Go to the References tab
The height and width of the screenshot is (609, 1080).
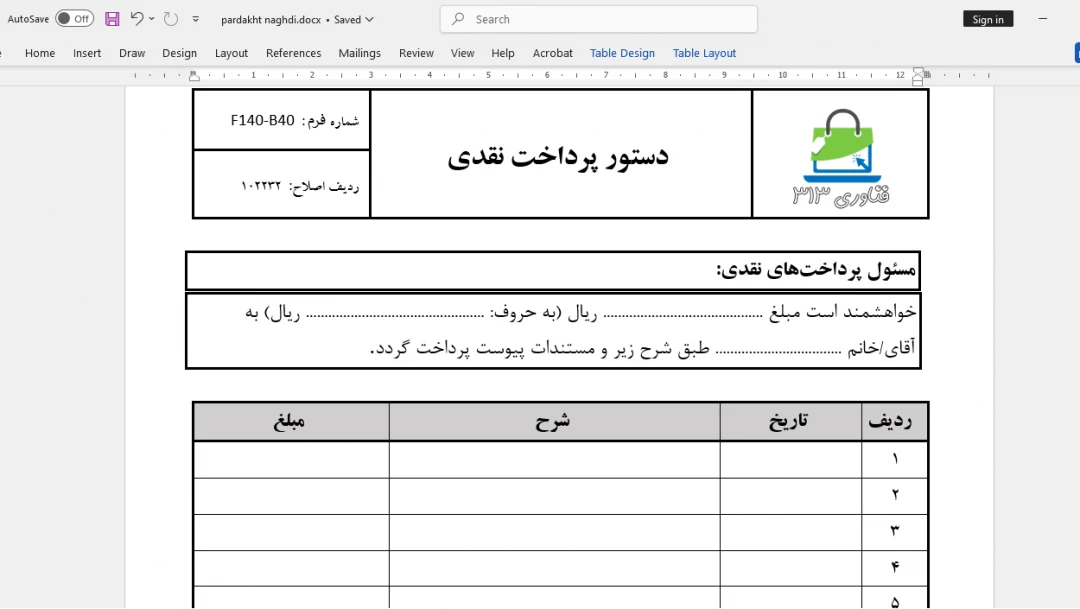[x=293, y=53]
